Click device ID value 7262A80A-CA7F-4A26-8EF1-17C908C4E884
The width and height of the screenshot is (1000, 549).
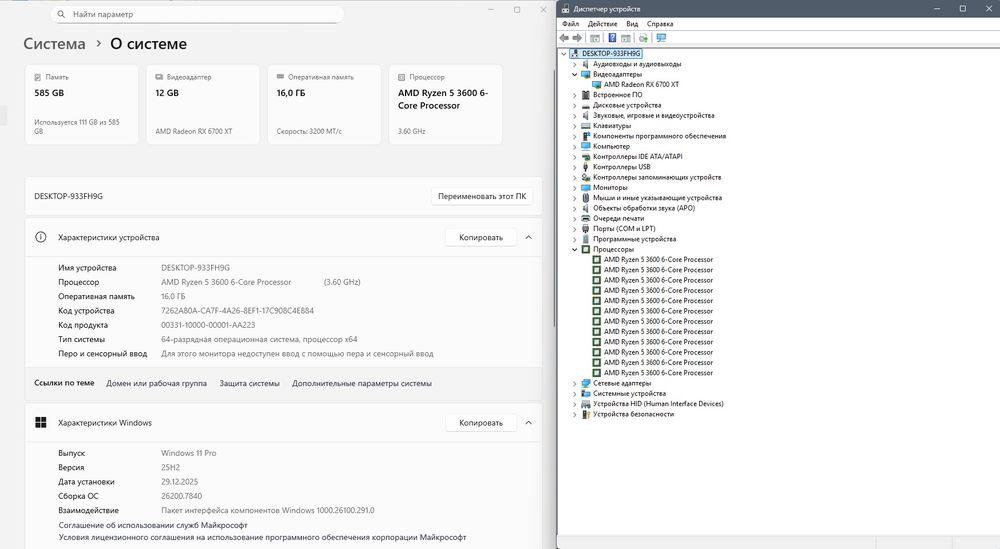pyautogui.click(x=237, y=311)
